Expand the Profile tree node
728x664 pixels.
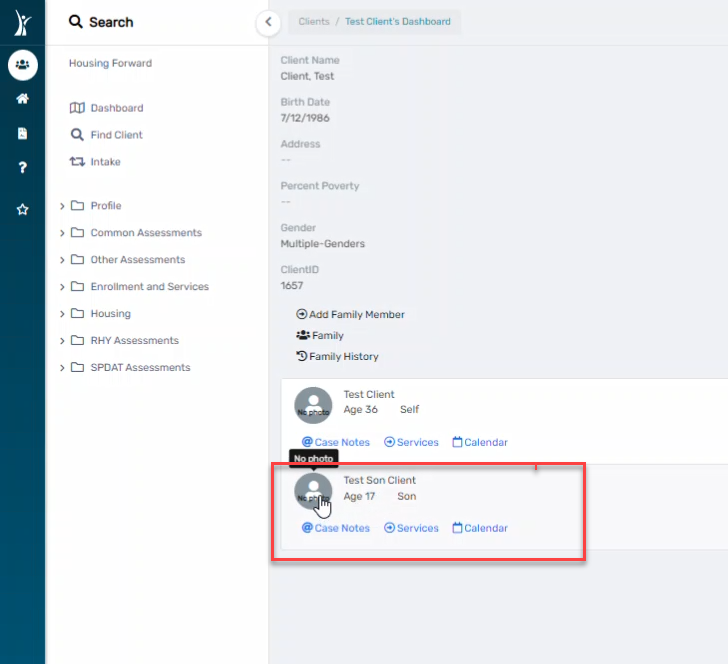click(62, 206)
